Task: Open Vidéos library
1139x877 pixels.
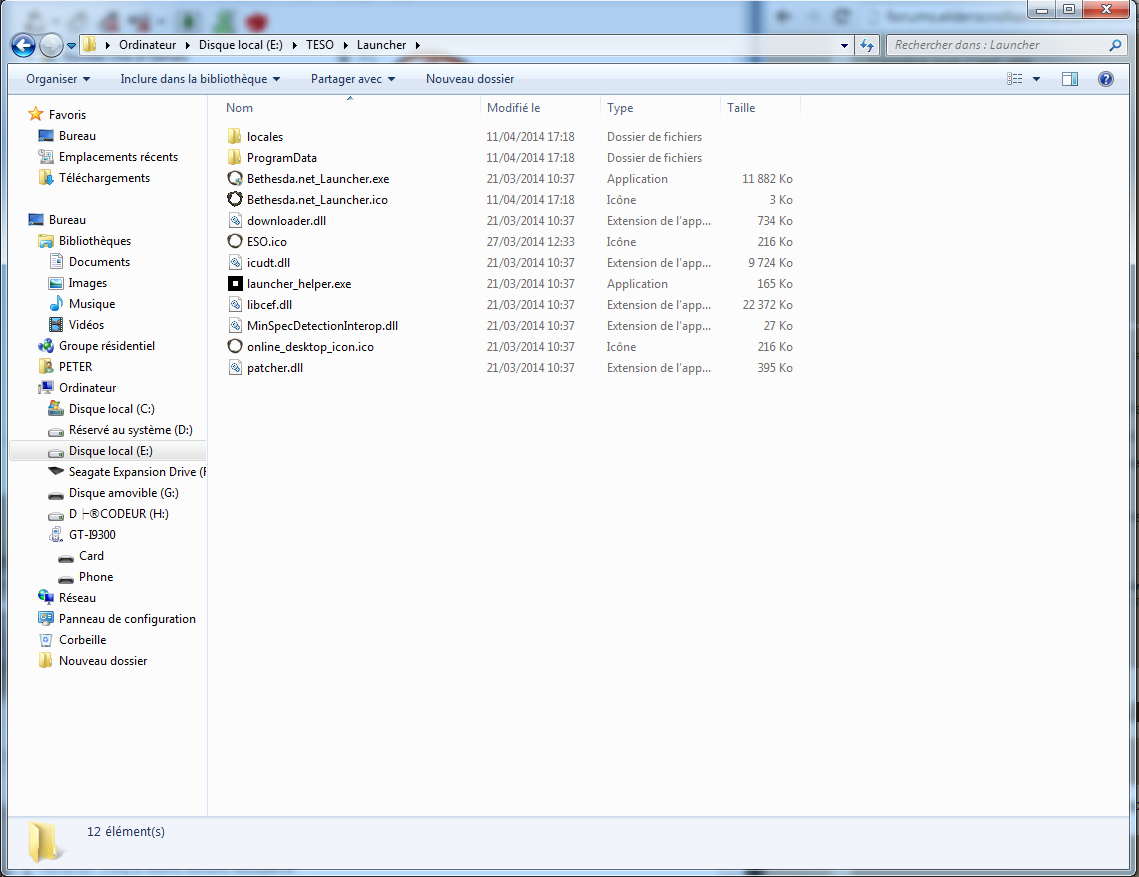Action: click(86, 326)
